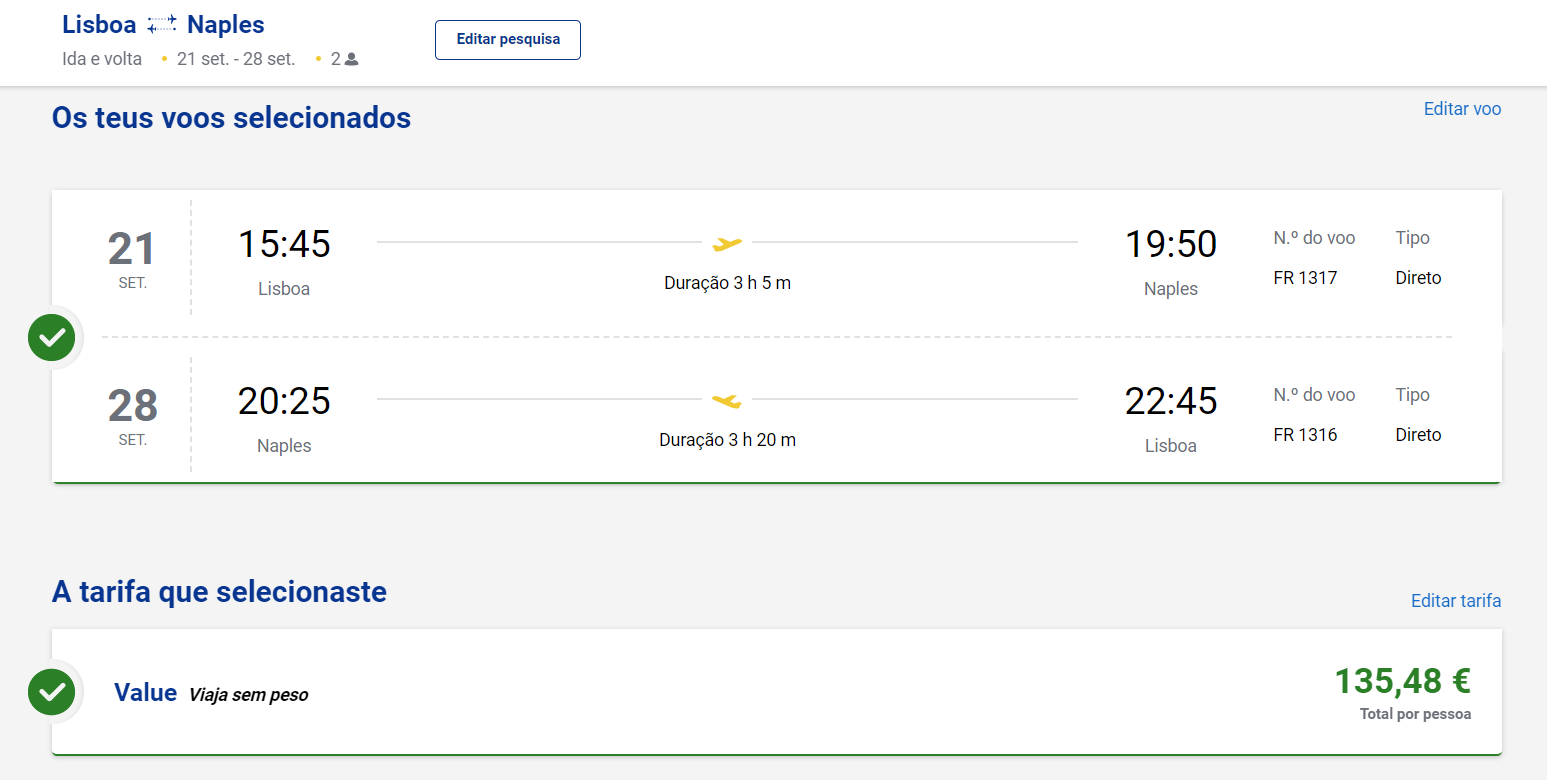The height and width of the screenshot is (780, 1547).
Task: Click the Value fare name
Action: [146, 692]
